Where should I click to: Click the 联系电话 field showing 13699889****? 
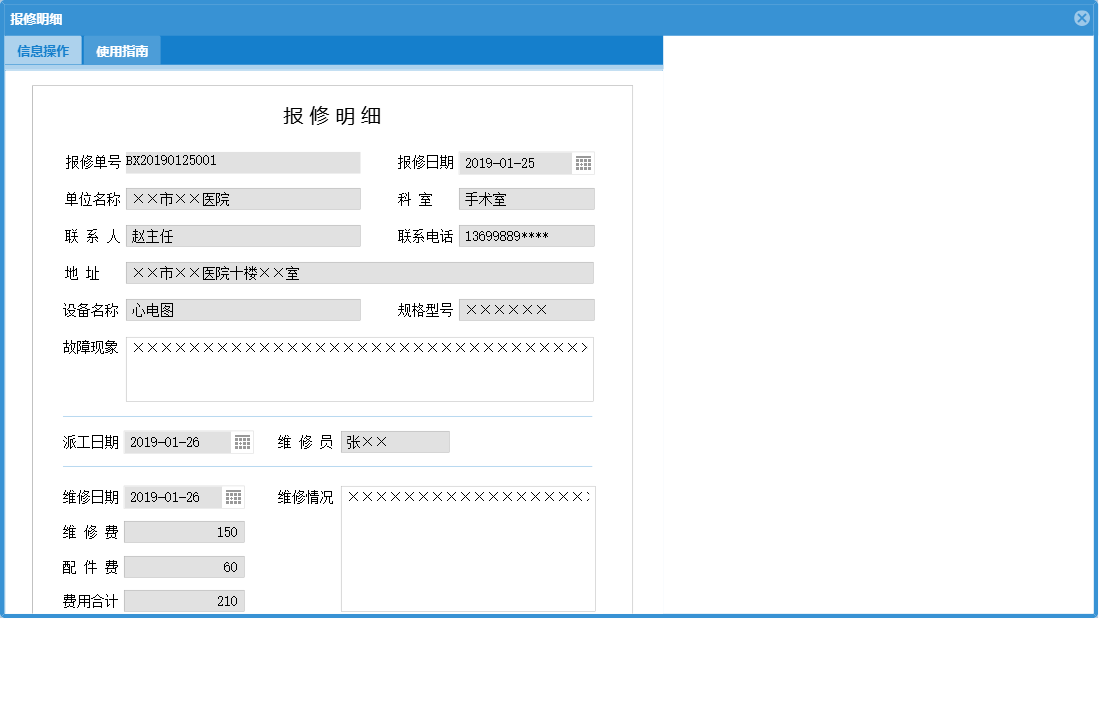coord(526,235)
